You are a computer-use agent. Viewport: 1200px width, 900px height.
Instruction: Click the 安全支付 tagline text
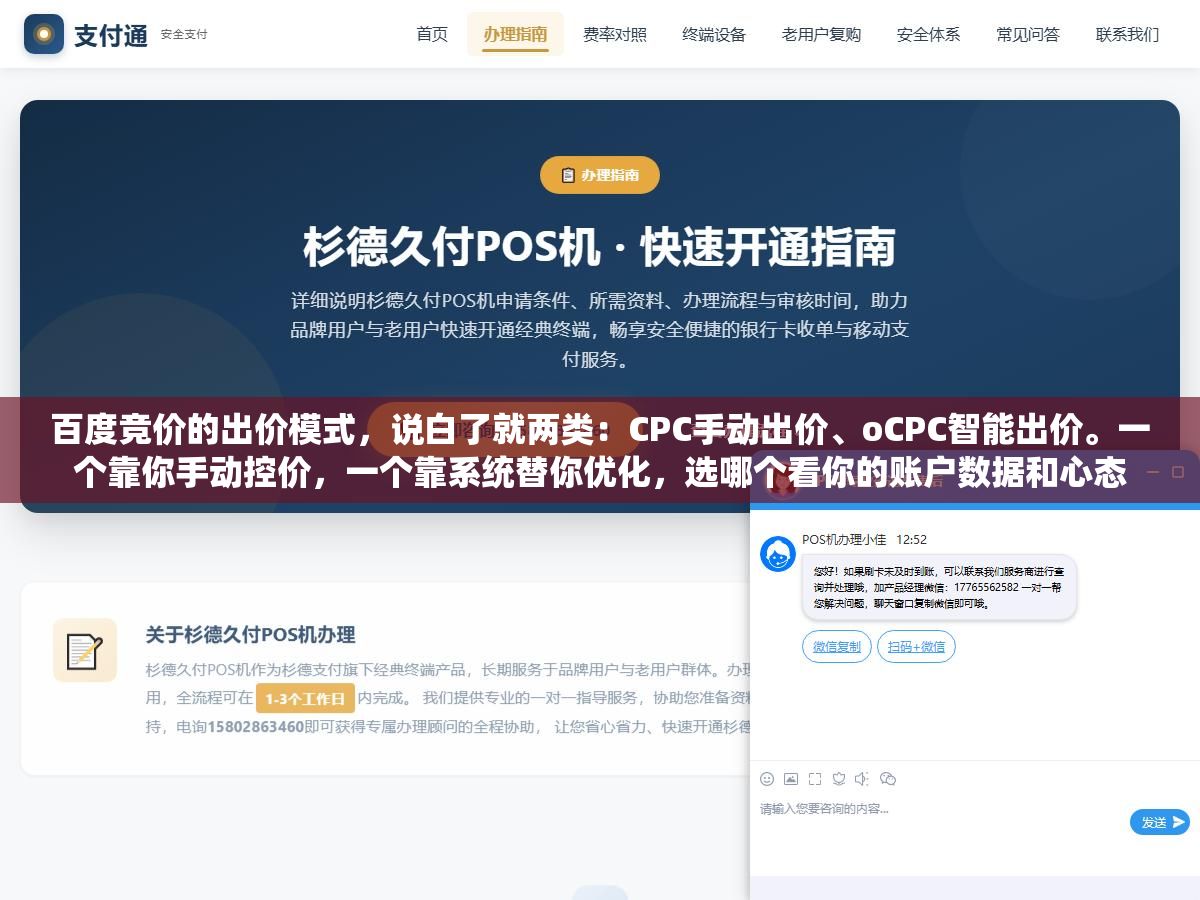[x=184, y=34]
